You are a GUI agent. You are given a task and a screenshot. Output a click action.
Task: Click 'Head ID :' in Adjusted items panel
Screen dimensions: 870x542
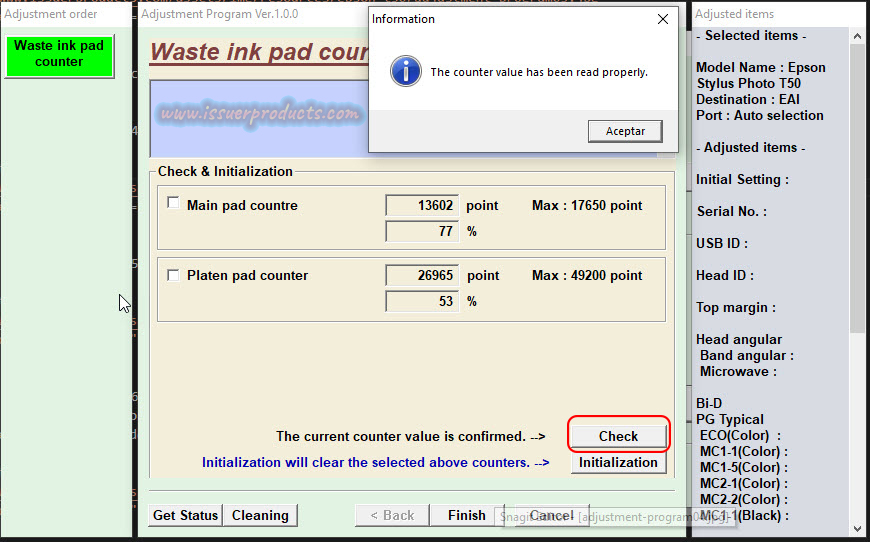(725, 276)
